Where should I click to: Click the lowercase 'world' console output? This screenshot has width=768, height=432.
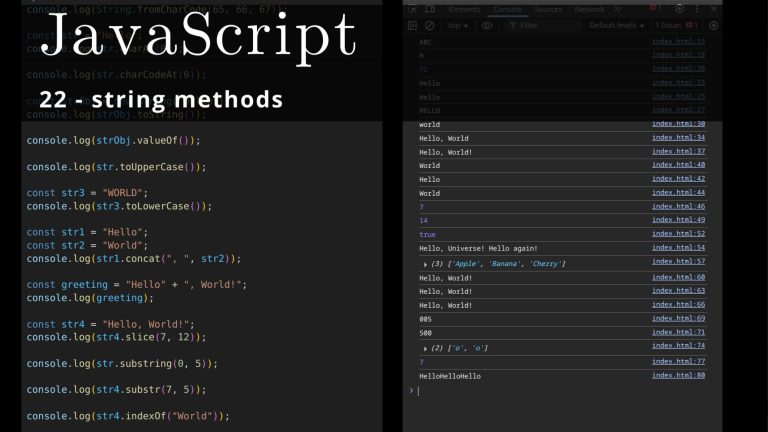coord(430,125)
